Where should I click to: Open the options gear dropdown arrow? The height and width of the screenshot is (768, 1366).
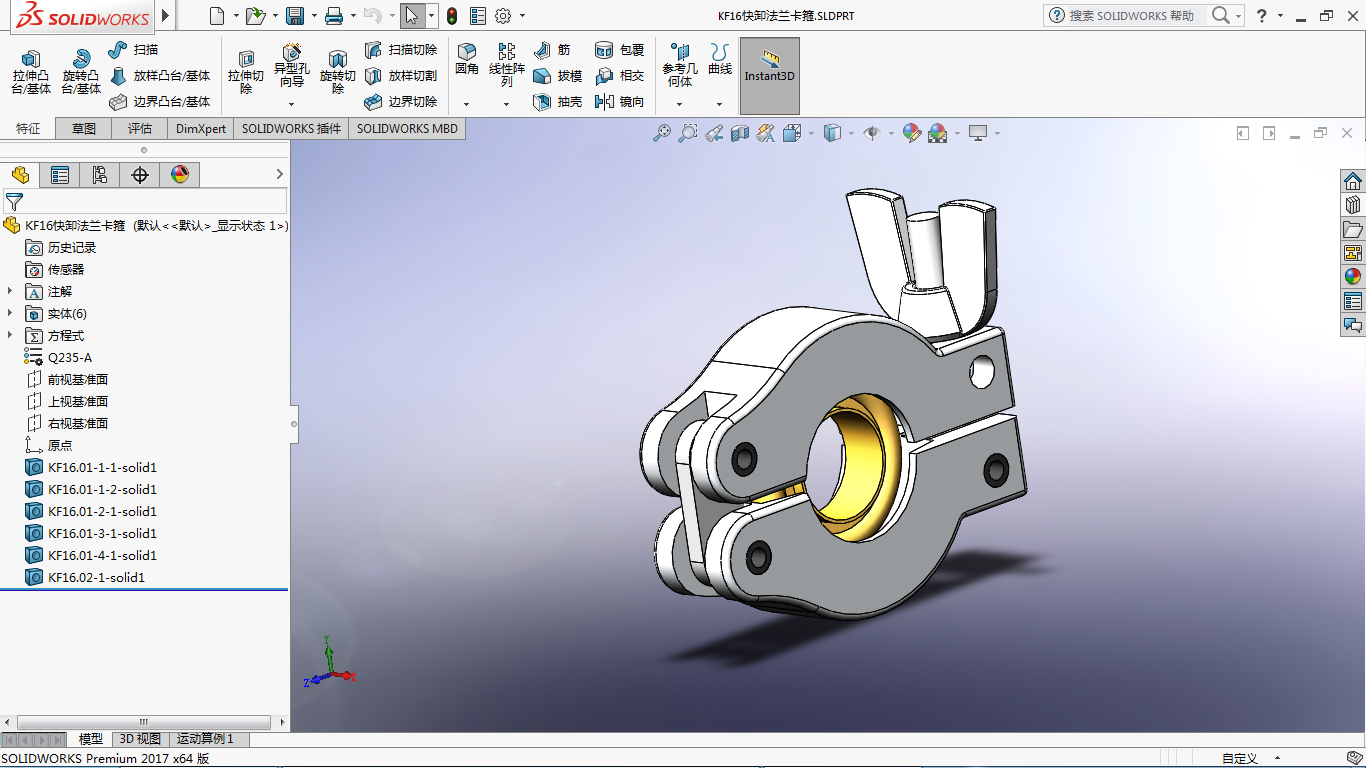(522, 16)
